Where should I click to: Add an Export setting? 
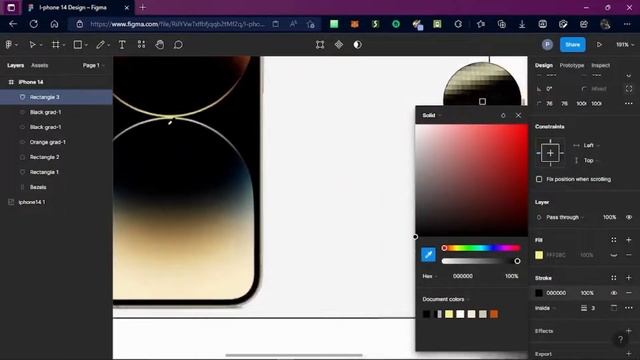[x=629, y=354]
